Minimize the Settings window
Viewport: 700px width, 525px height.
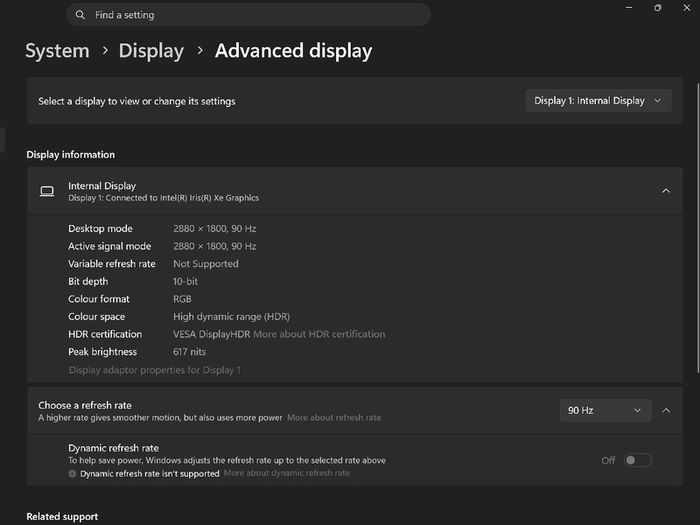629,8
